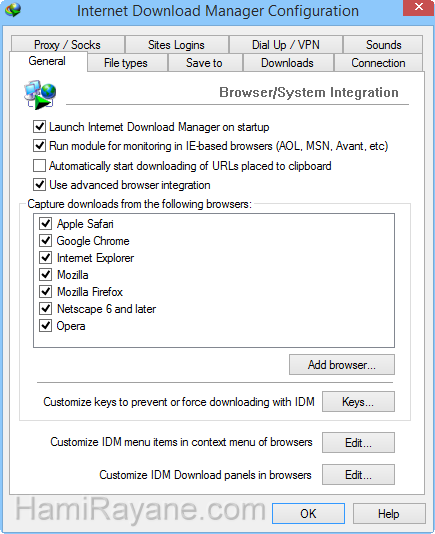435x534 pixels.
Task: Select the Google Chrome list entry text
Action: pos(93,241)
